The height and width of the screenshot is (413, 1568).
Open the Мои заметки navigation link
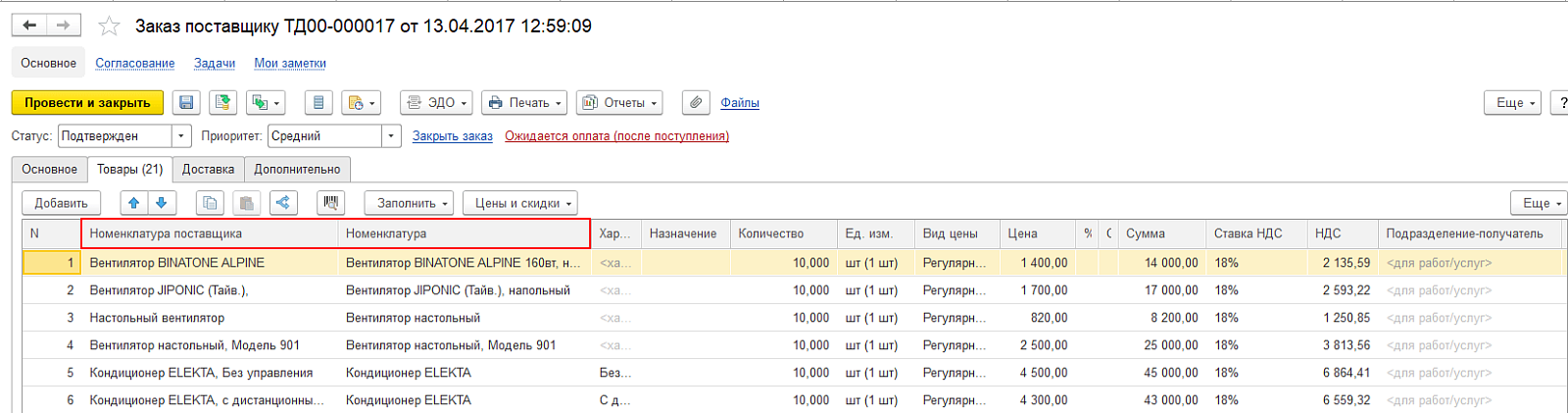click(290, 63)
